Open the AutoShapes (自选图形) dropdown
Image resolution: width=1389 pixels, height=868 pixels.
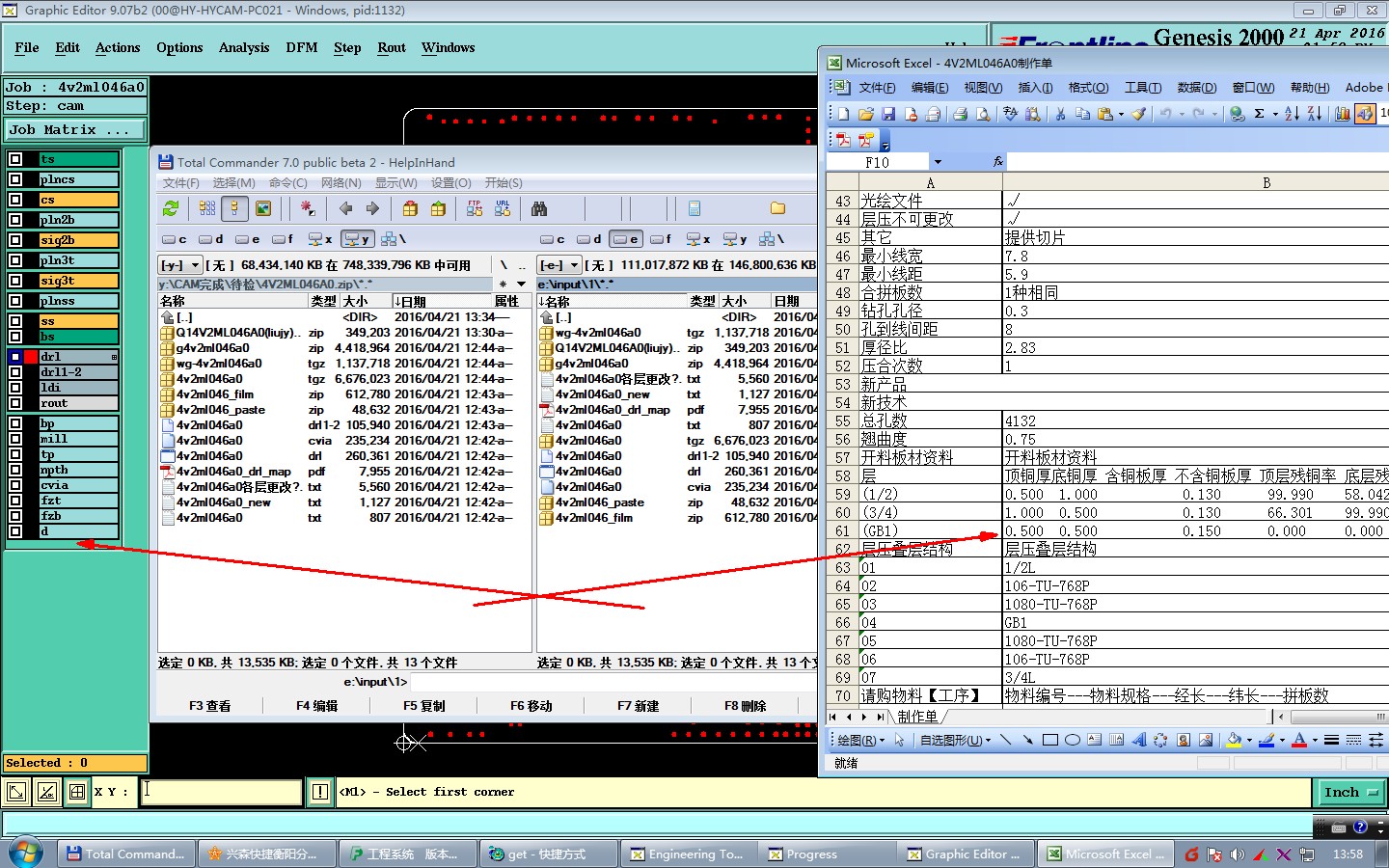tap(955, 740)
